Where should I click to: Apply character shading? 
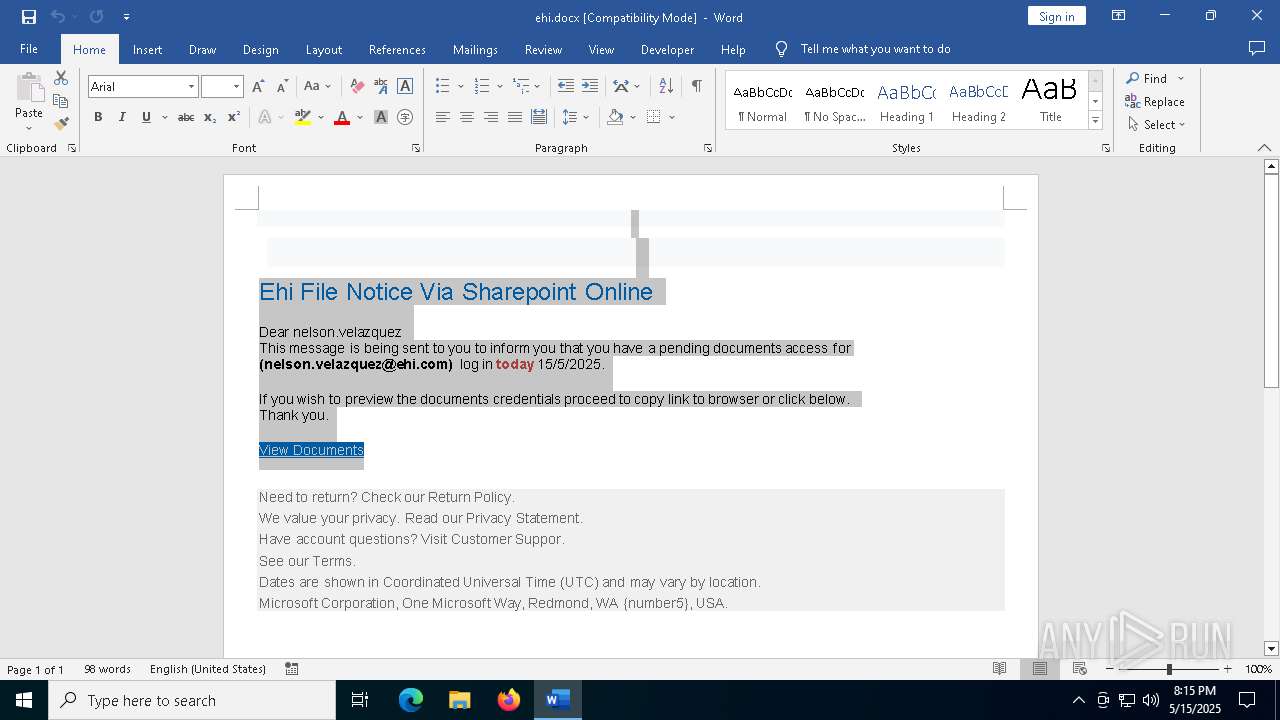[x=381, y=118]
